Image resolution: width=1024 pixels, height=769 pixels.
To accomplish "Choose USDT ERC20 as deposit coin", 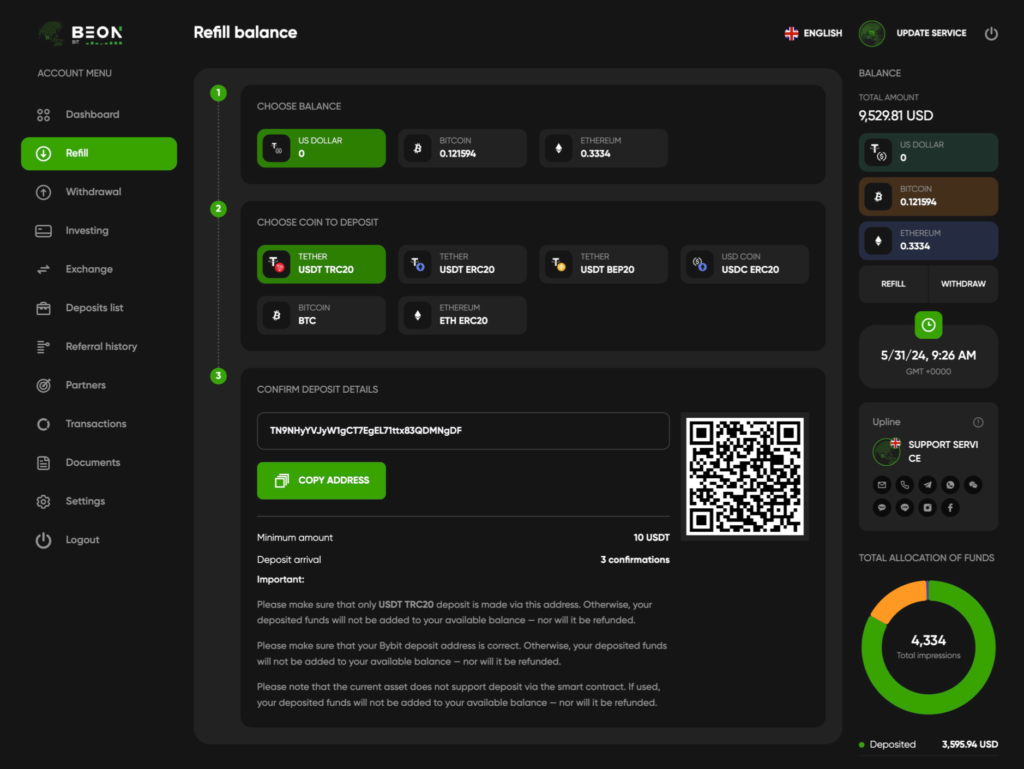I will tap(462, 264).
